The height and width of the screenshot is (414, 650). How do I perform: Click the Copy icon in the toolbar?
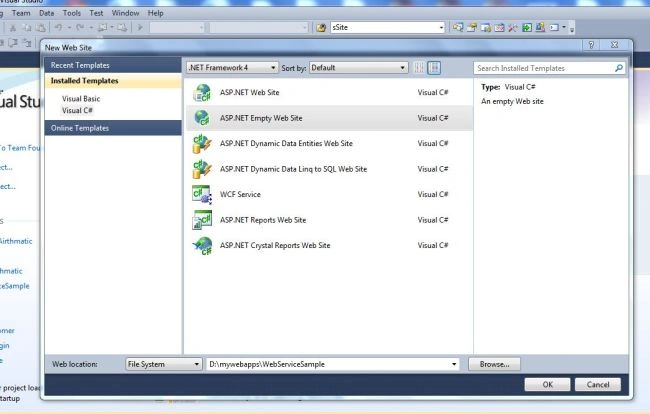(x=27, y=28)
